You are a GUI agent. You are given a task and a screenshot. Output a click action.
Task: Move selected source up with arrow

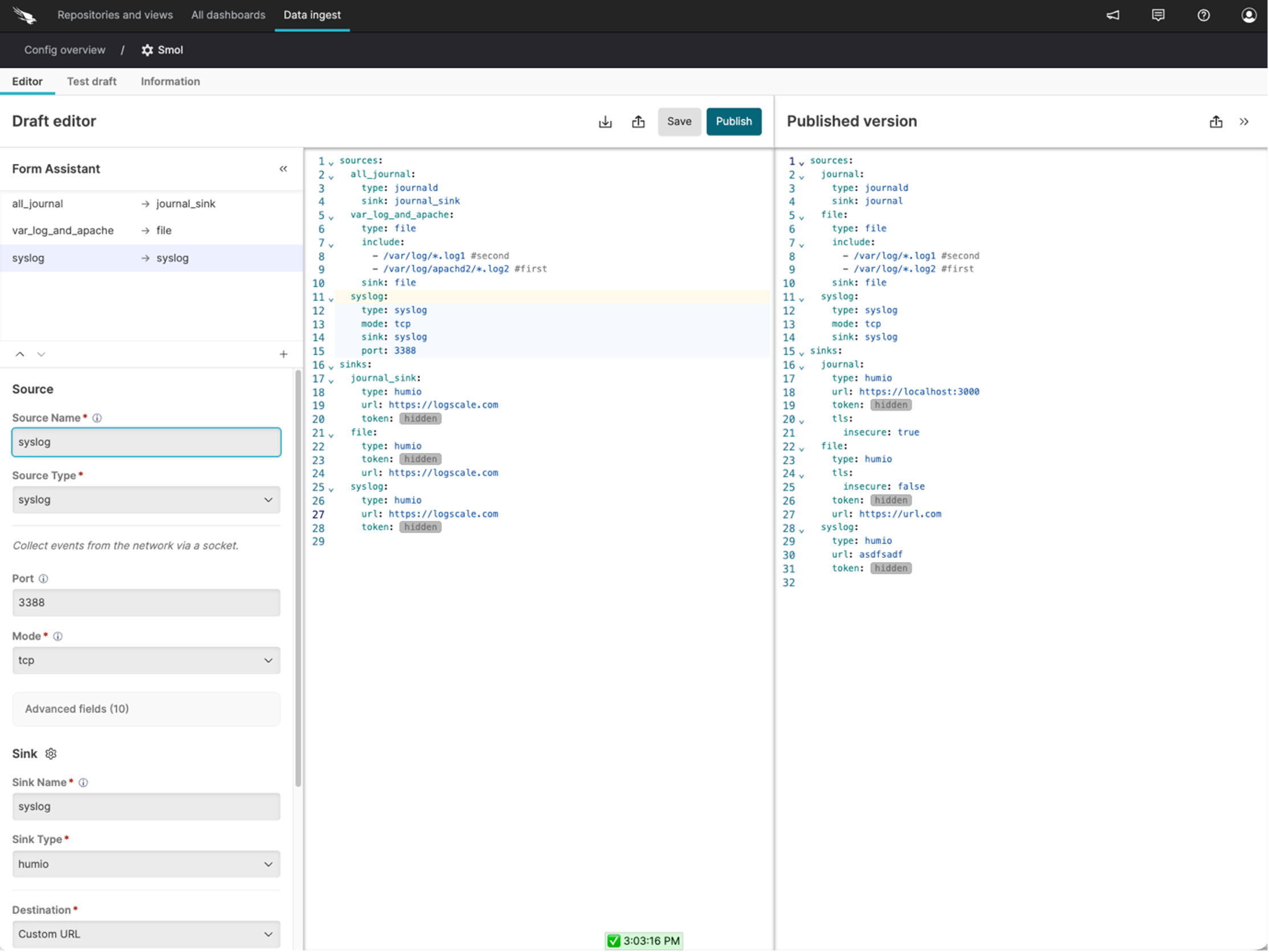(x=20, y=354)
